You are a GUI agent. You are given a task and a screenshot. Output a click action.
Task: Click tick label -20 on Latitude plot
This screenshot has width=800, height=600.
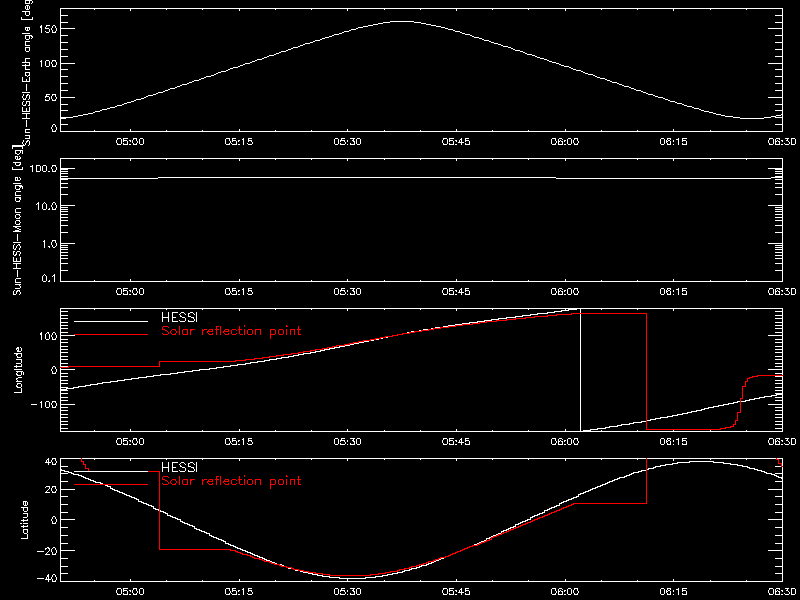(x=45, y=551)
